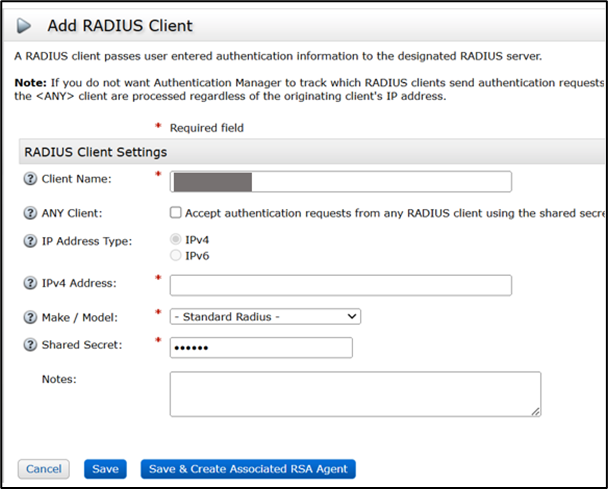Open the Make / Model help icon

pos(29,317)
